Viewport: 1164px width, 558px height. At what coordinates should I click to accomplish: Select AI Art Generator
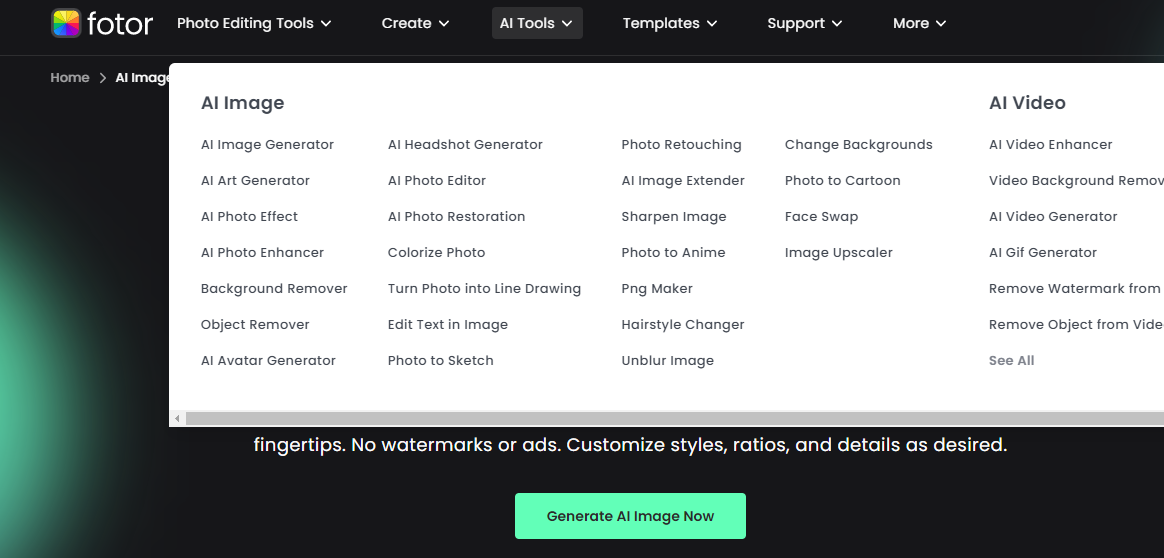pyautogui.click(x=255, y=180)
